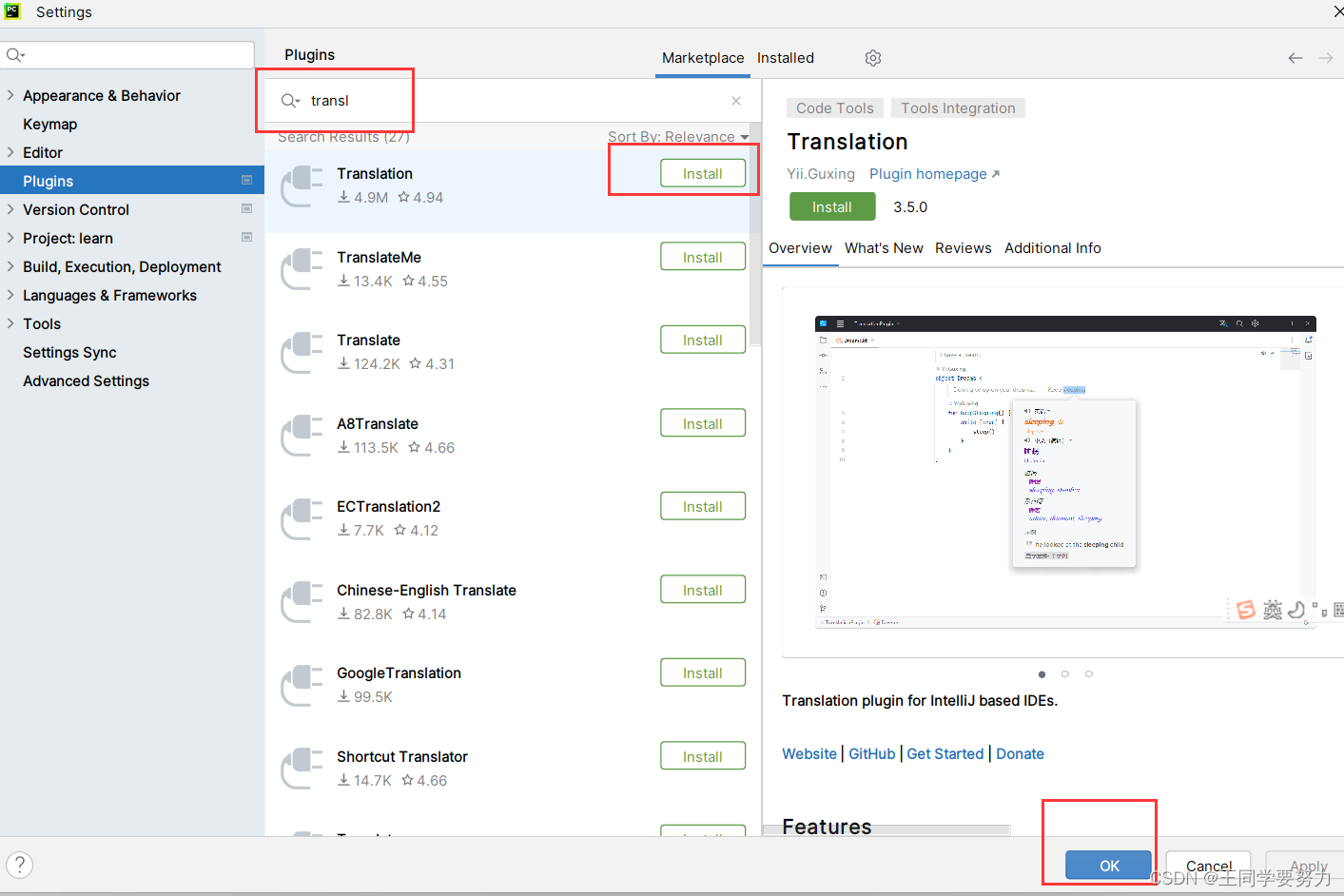Install the TranslateMe plugin

click(703, 257)
